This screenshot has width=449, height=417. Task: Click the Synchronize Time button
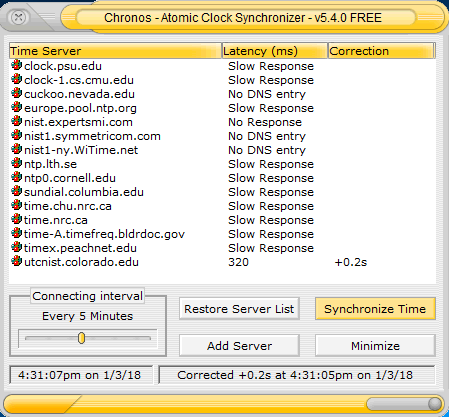click(375, 309)
